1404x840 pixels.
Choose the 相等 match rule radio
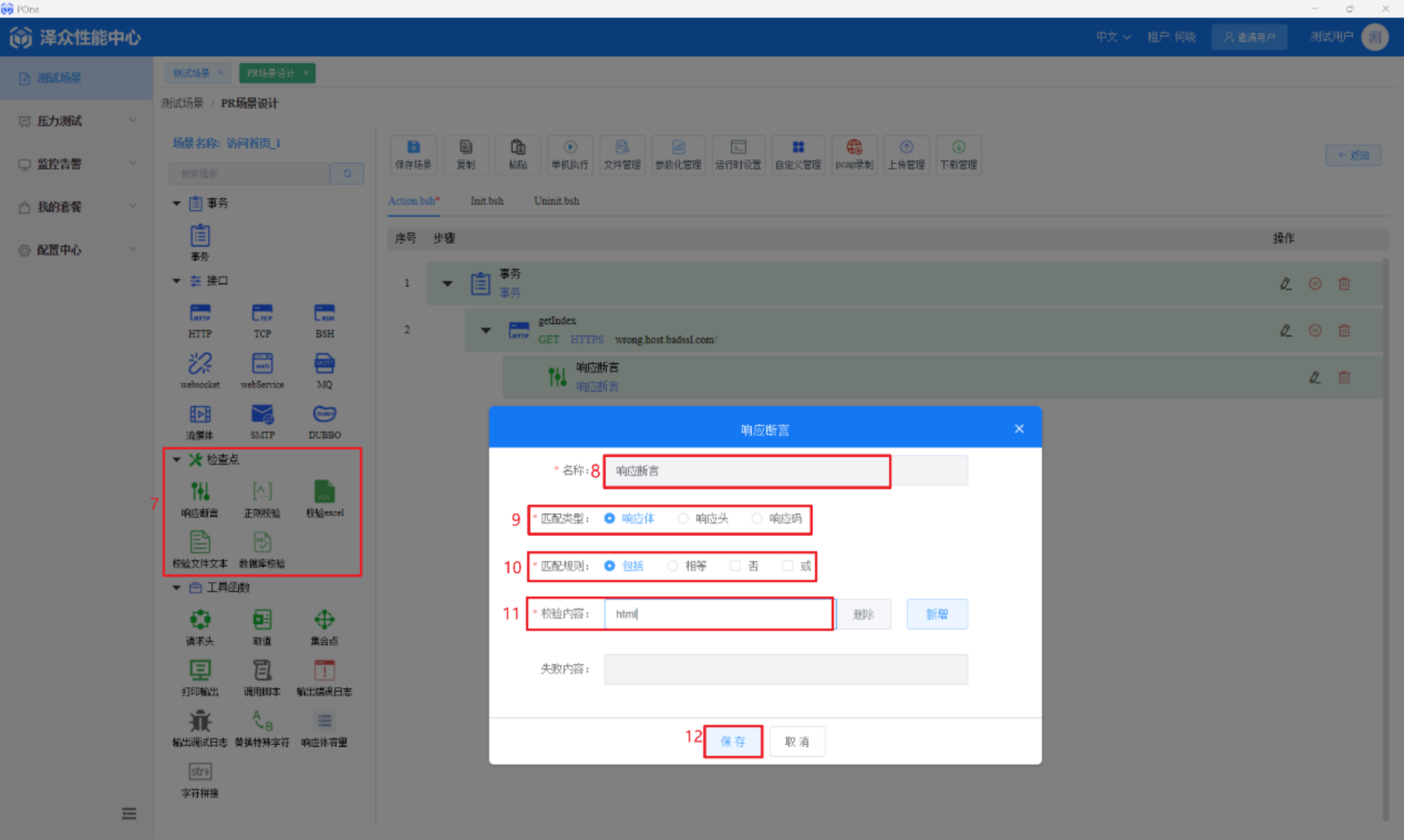pos(672,566)
